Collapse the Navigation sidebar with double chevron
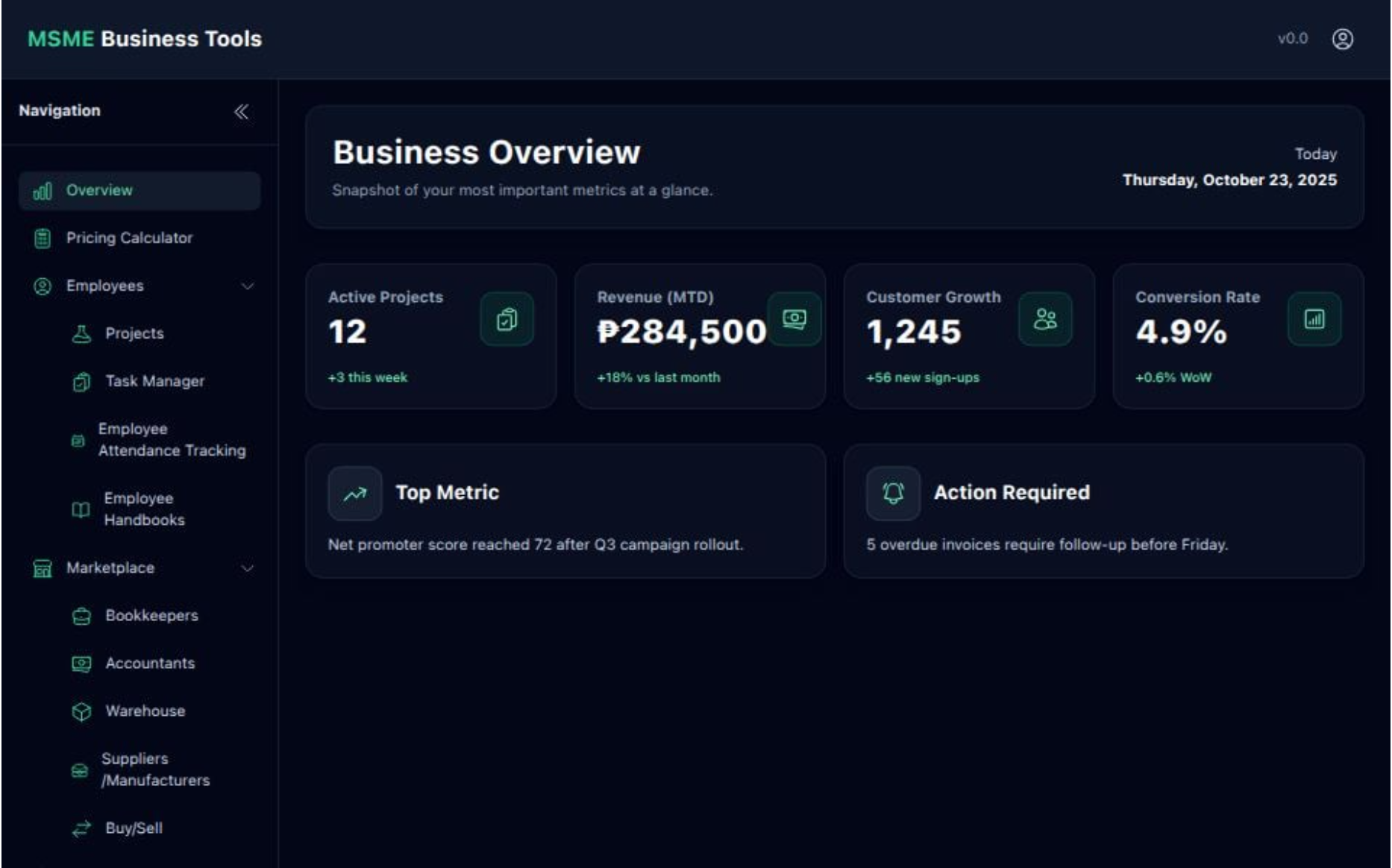Screen dimensions: 1392x868 (x=241, y=112)
